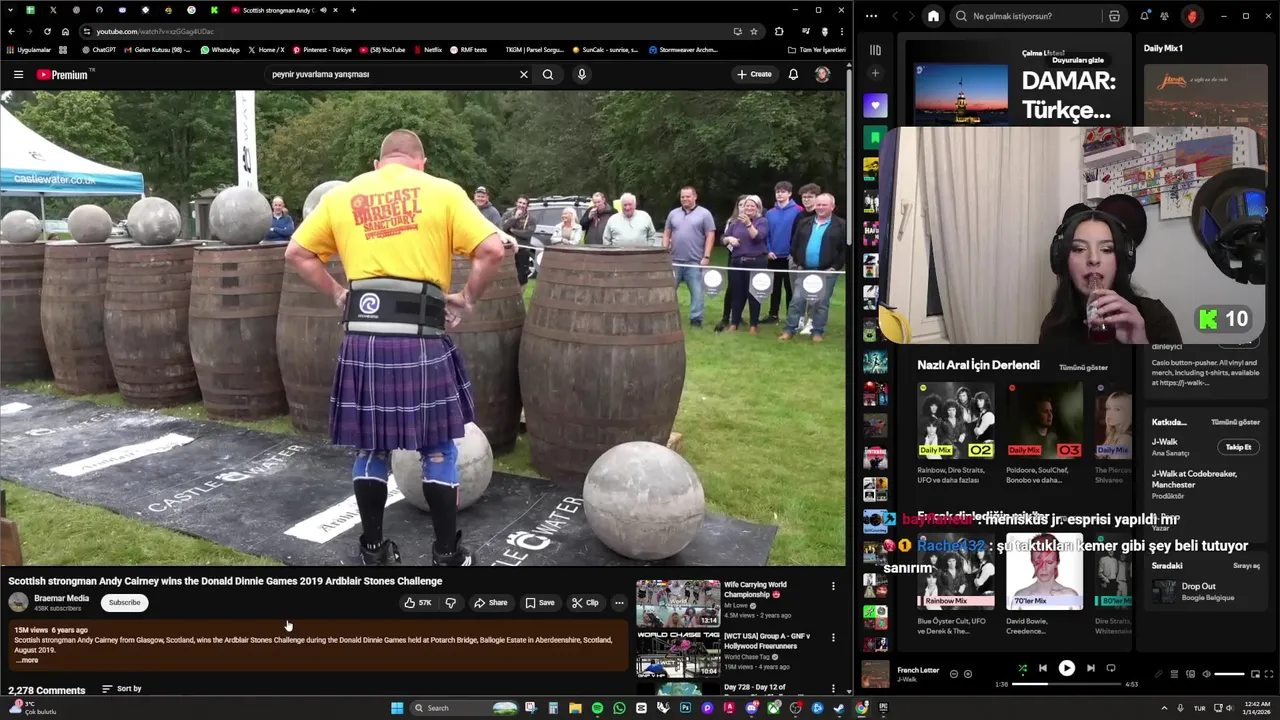The height and width of the screenshot is (720, 1280).
Task: Open Uygulamalar apps shortcut
Action: (x=29, y=49)
